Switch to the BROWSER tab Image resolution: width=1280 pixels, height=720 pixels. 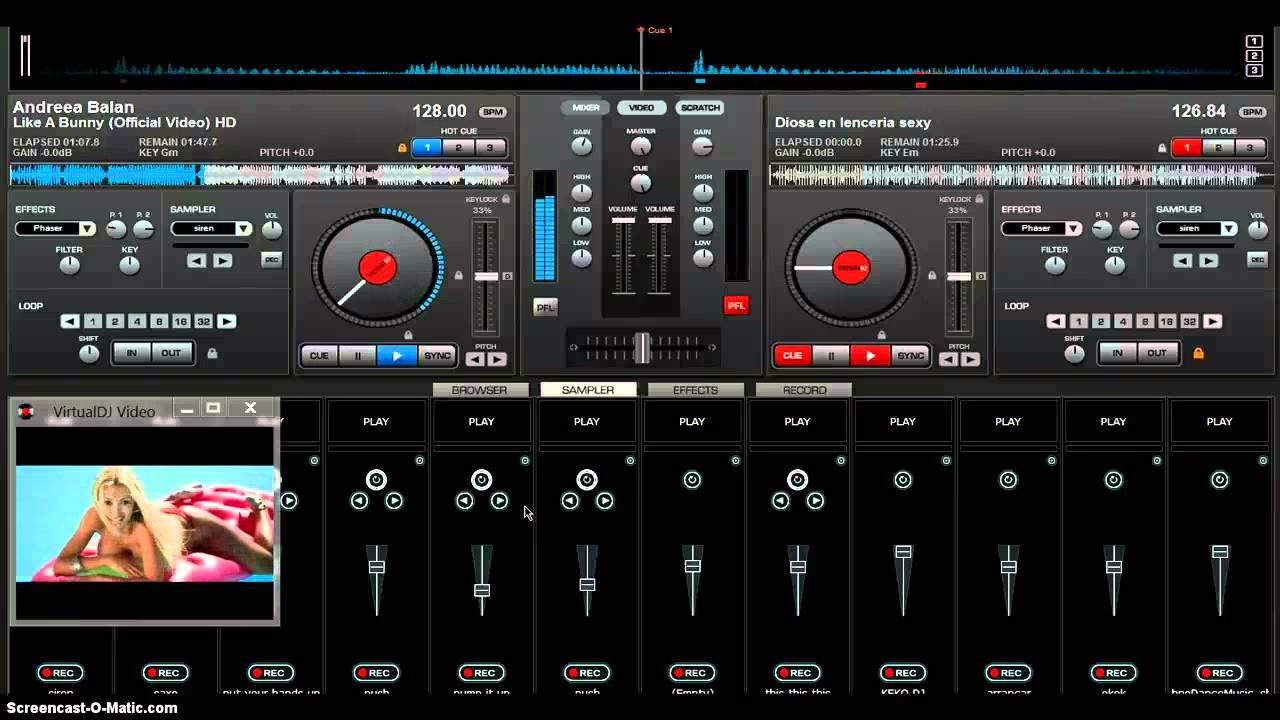point(480,390)
